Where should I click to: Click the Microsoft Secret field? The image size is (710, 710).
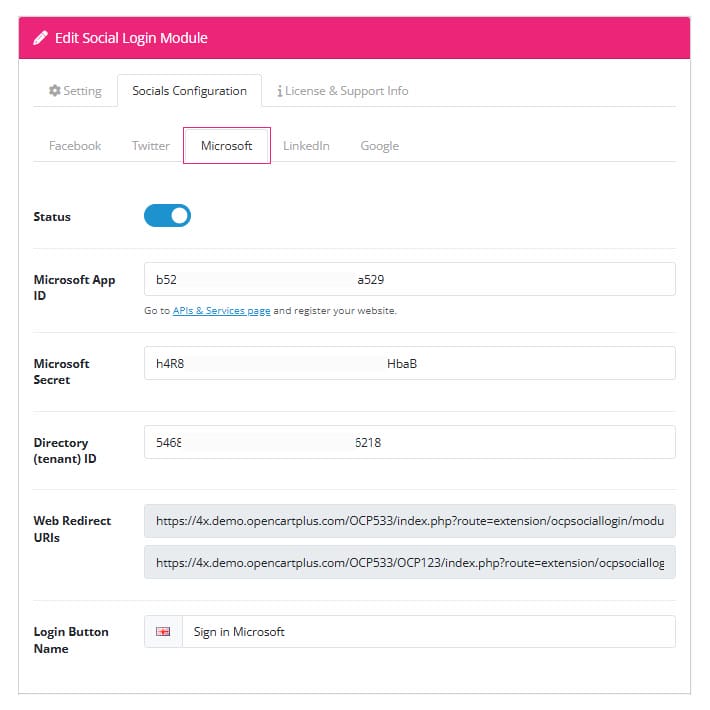tap(410, 363)
